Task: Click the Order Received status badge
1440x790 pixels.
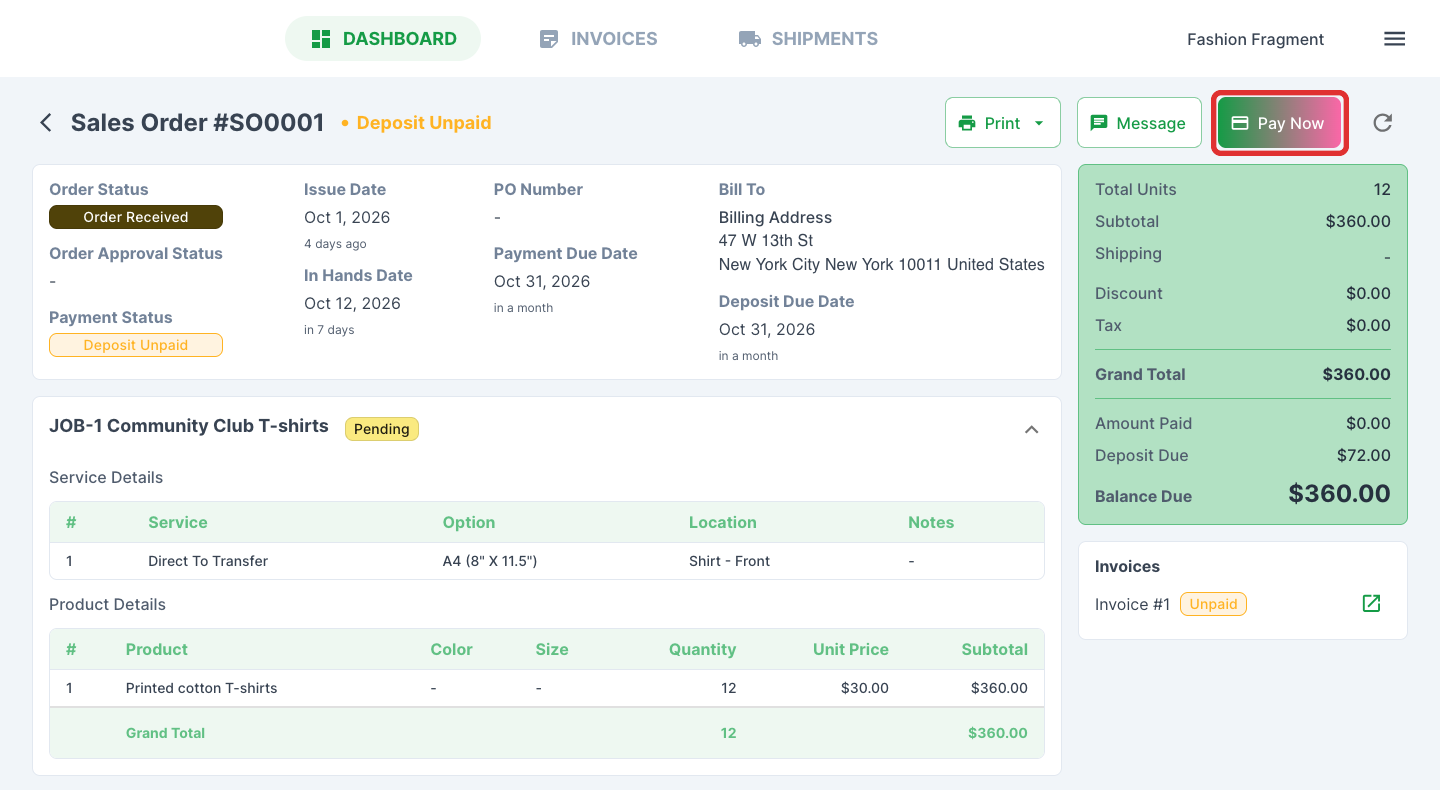Action: coord(136,217)
